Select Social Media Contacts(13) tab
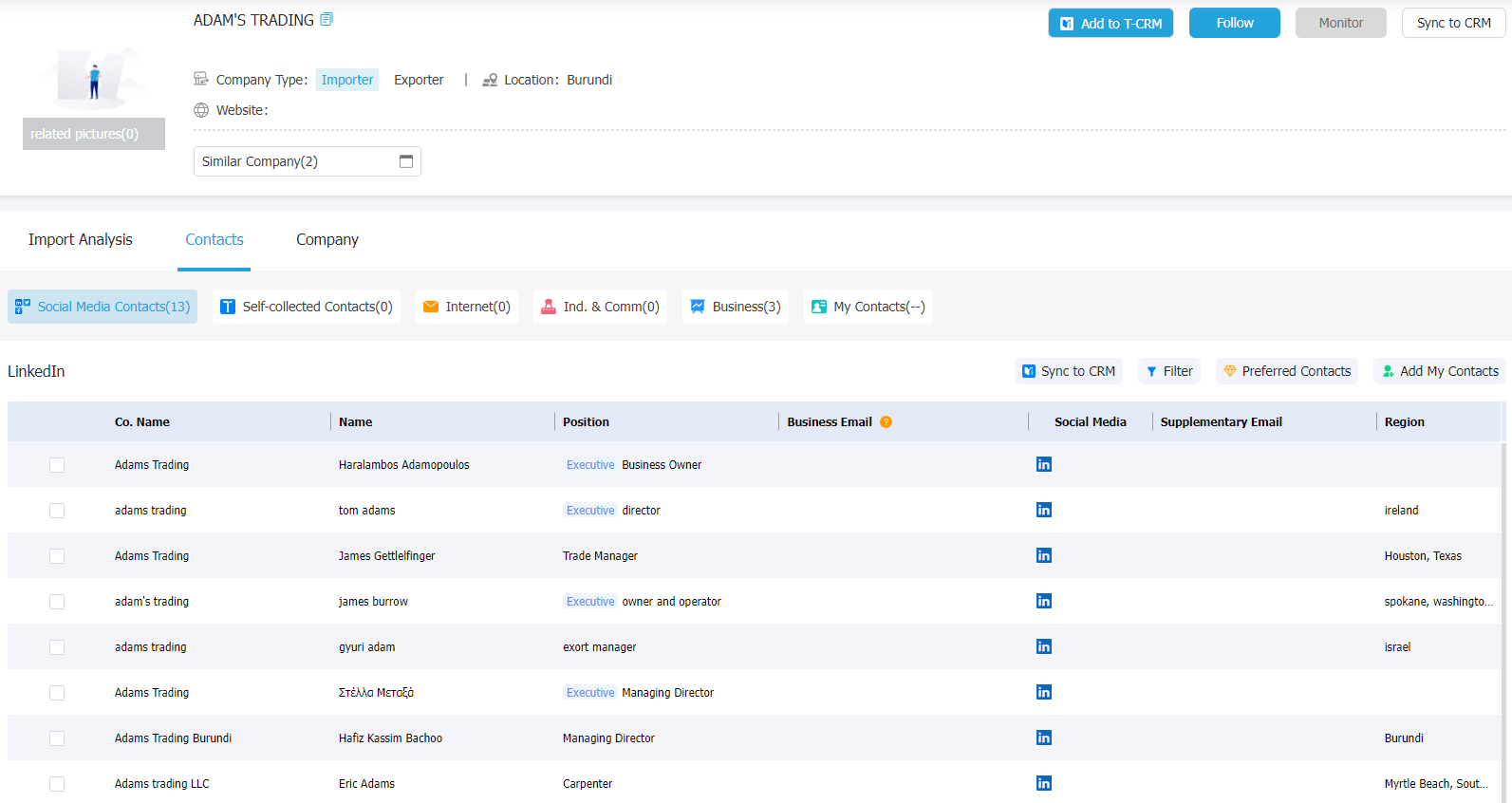The width and height of the screenshot is (1512, 803). 103,307
